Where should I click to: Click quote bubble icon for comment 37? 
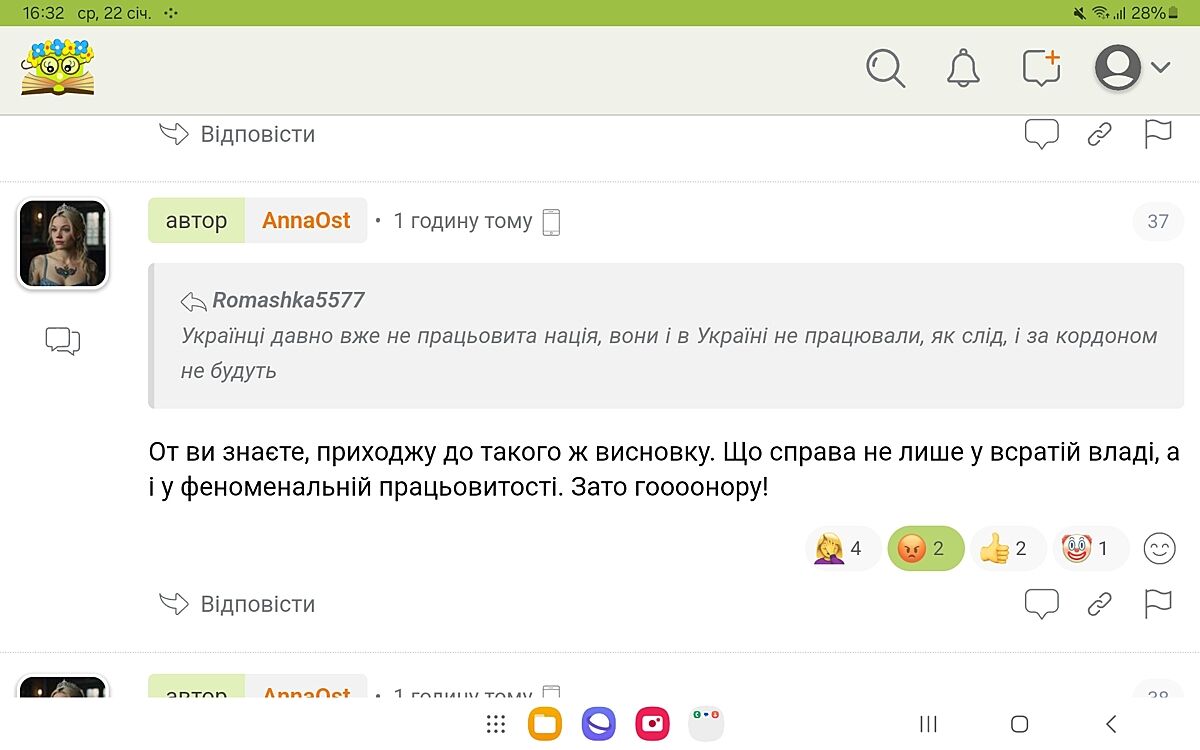[x=1042, y=604]
